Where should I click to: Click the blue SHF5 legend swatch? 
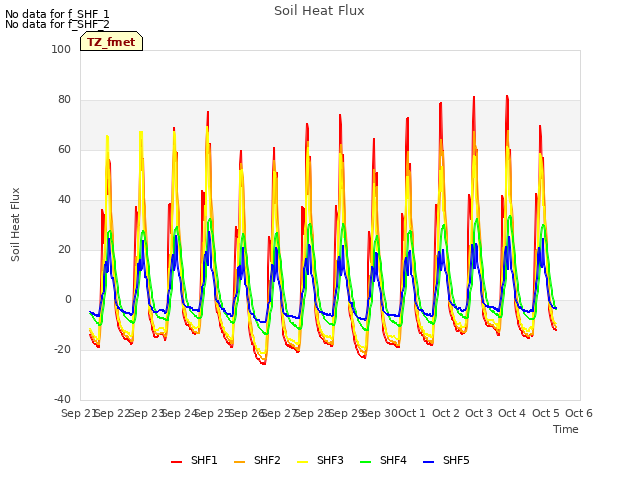428,462
